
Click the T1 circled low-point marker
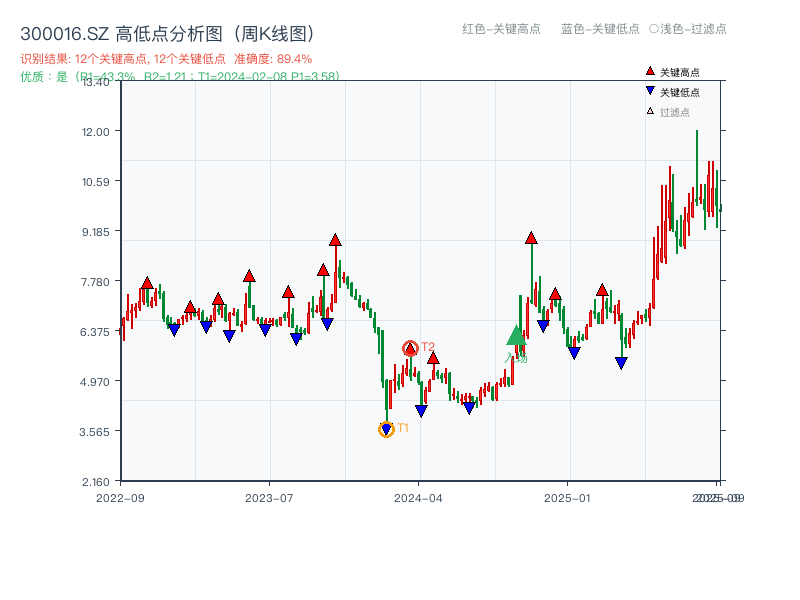387,428
